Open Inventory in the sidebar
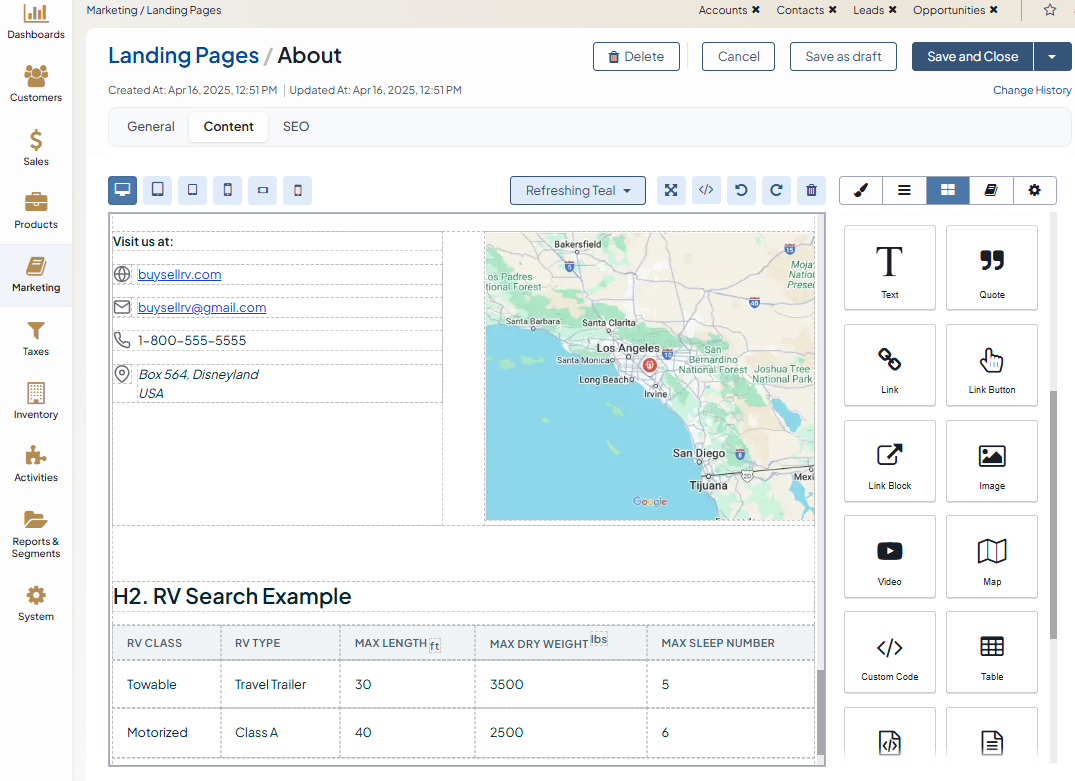 pos(36,401)
